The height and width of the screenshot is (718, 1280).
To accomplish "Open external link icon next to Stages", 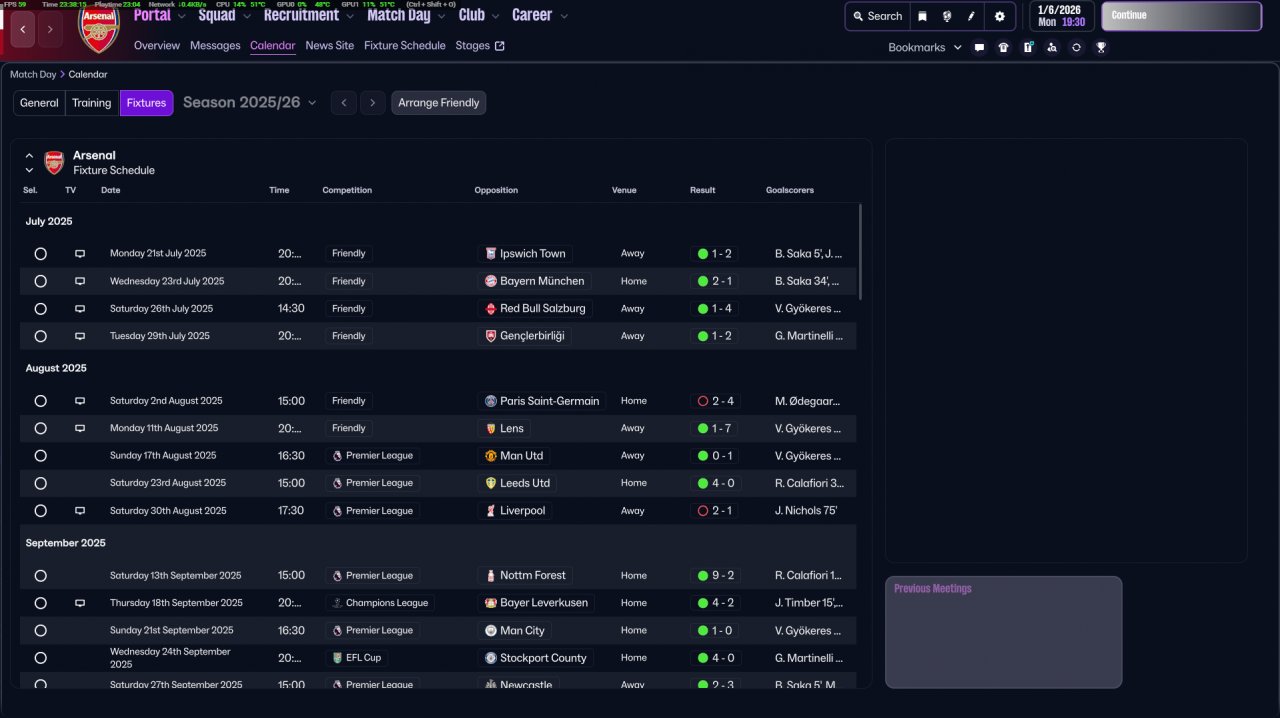I will [x=500, y=46].
